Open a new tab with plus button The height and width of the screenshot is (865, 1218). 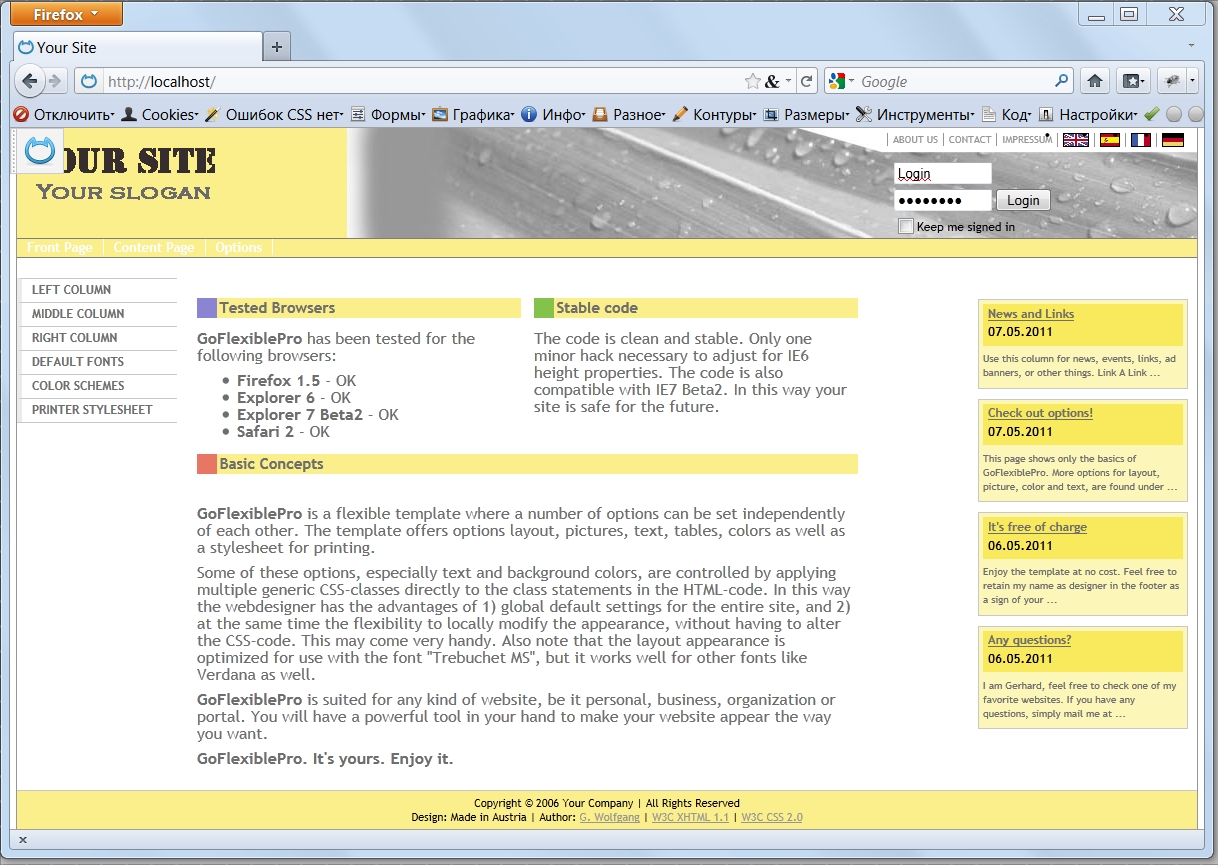point(277,46)
